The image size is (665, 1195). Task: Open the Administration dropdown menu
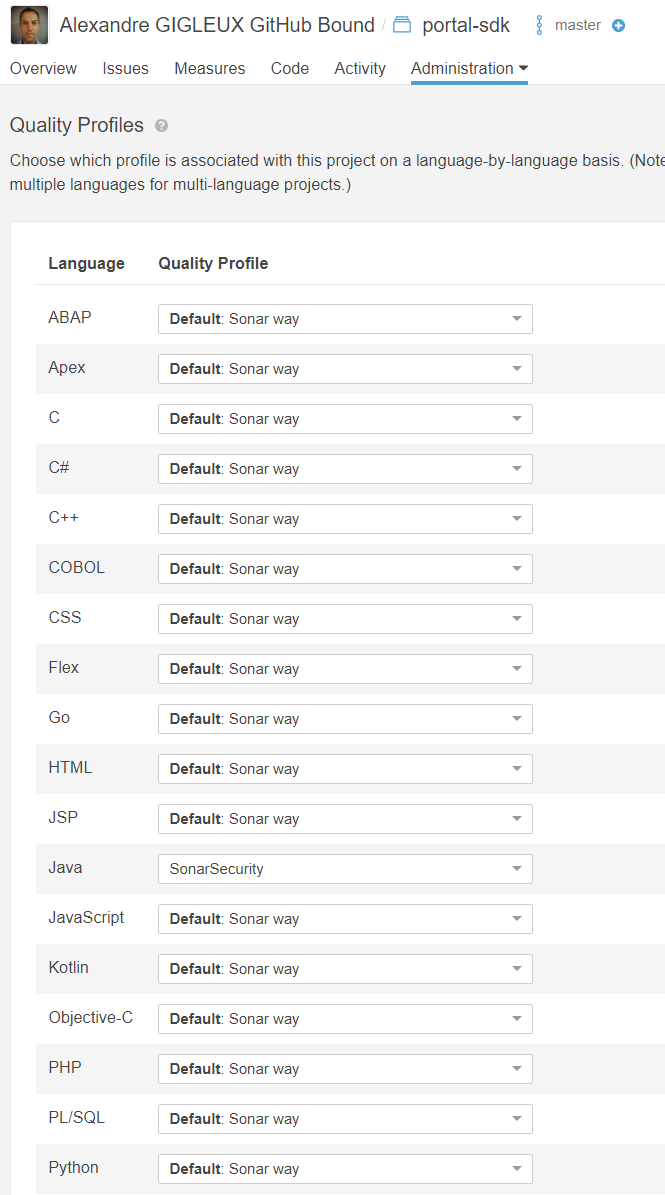[469, 68]
